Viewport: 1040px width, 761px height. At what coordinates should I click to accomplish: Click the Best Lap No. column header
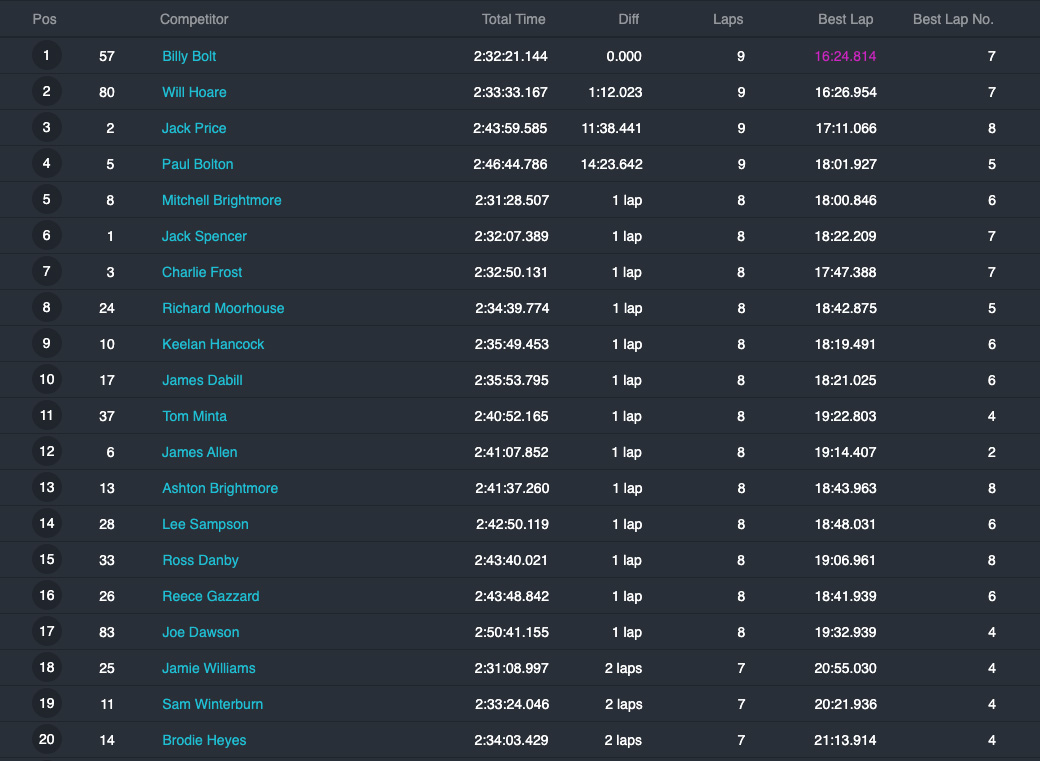[953, 19]
